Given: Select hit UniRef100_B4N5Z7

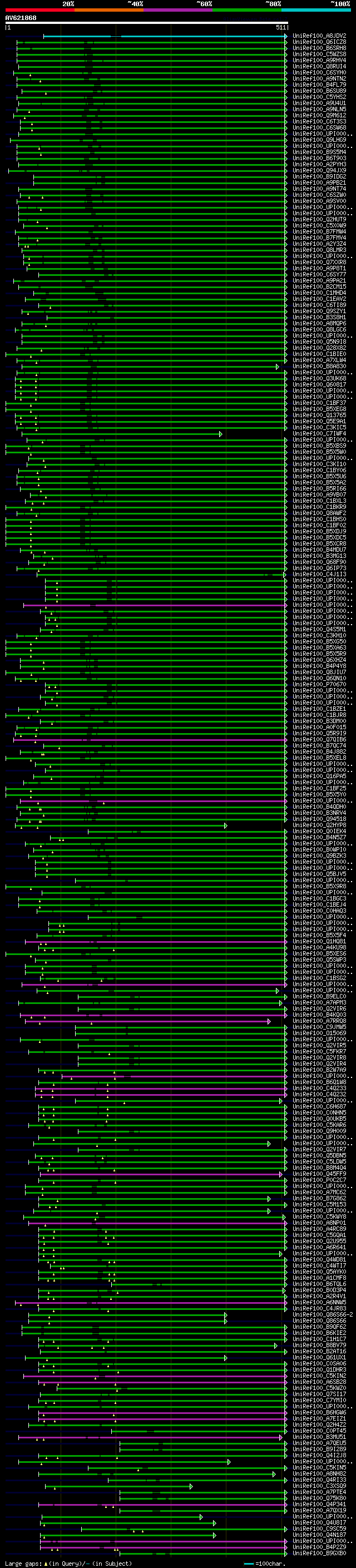Looking at the screenshot, I should click(319, 837).
